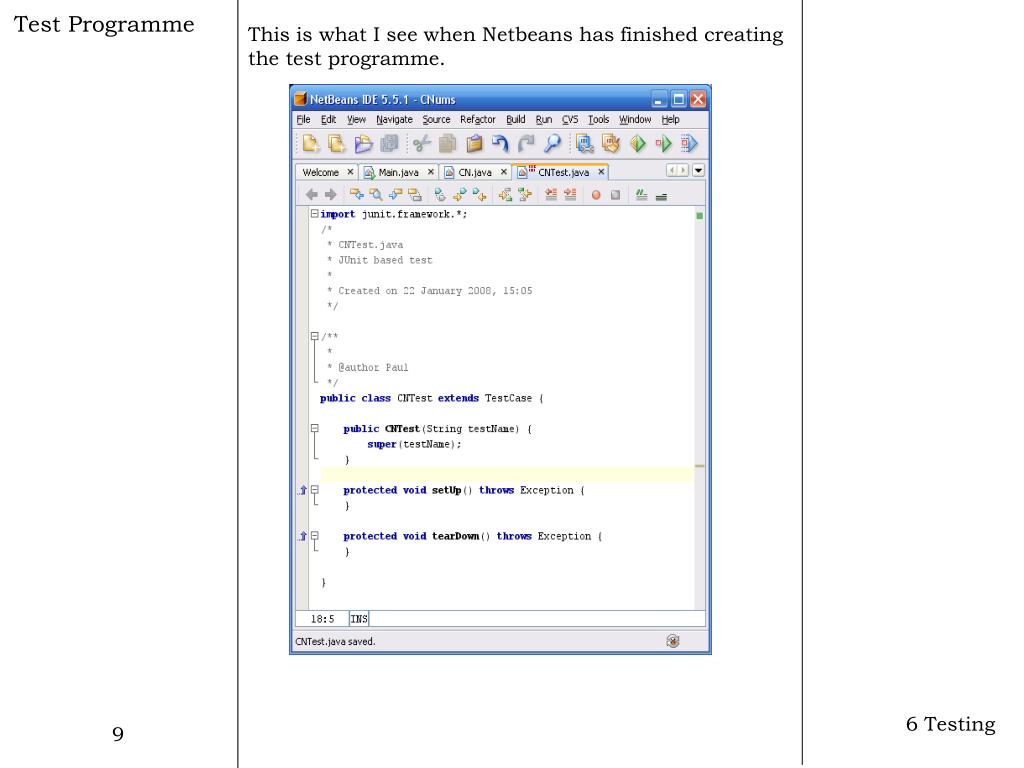Viewport: 1024px width, 768px height.
Task: Click the Open Project folder icon
Action: pyautogui.click(x=363, y=143)
